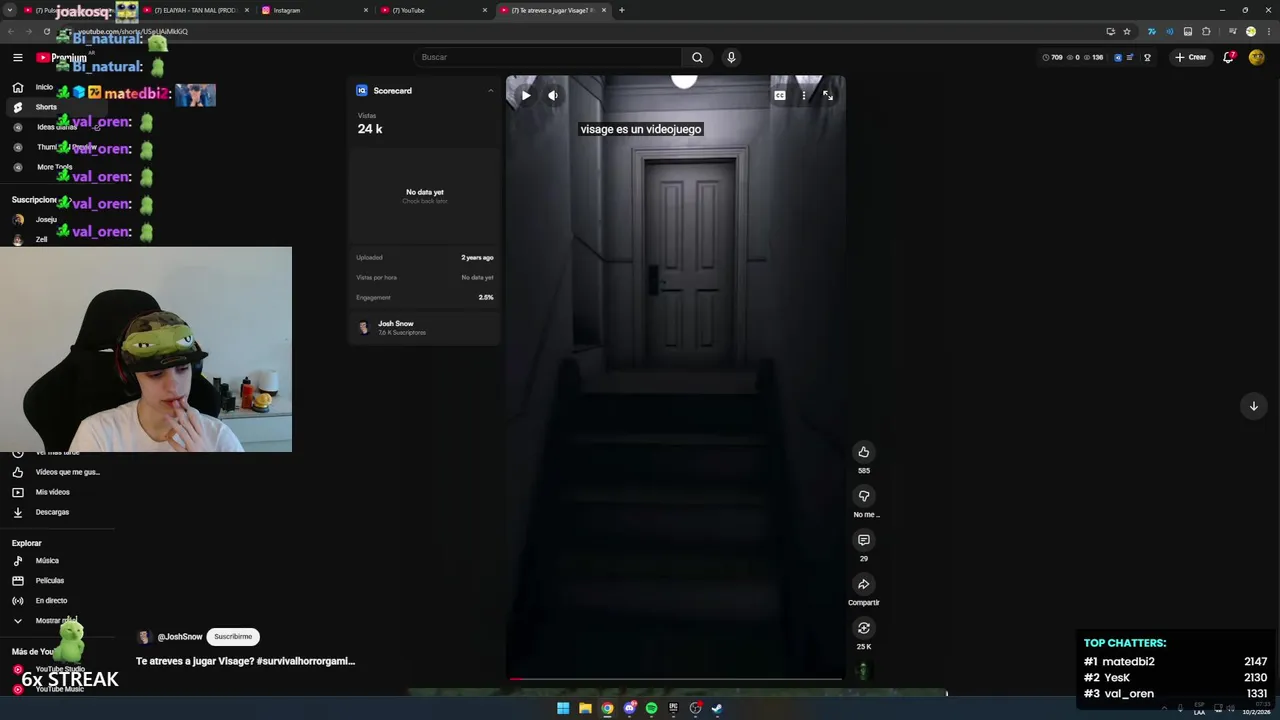
Task: Go back with browser back arrow
Action: click(10, 31)
